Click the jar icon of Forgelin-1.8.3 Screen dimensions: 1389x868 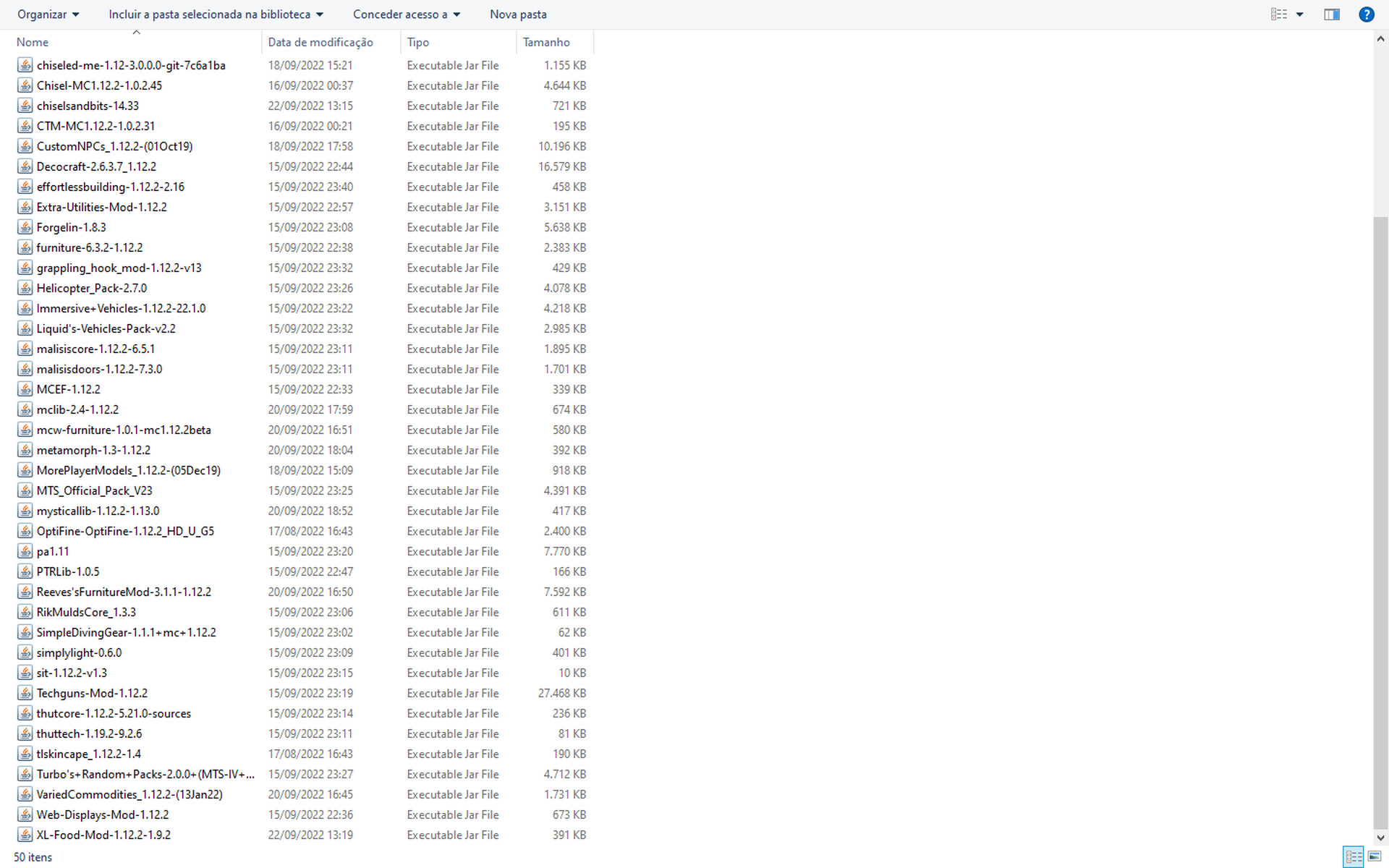click(x=25, y=227)
